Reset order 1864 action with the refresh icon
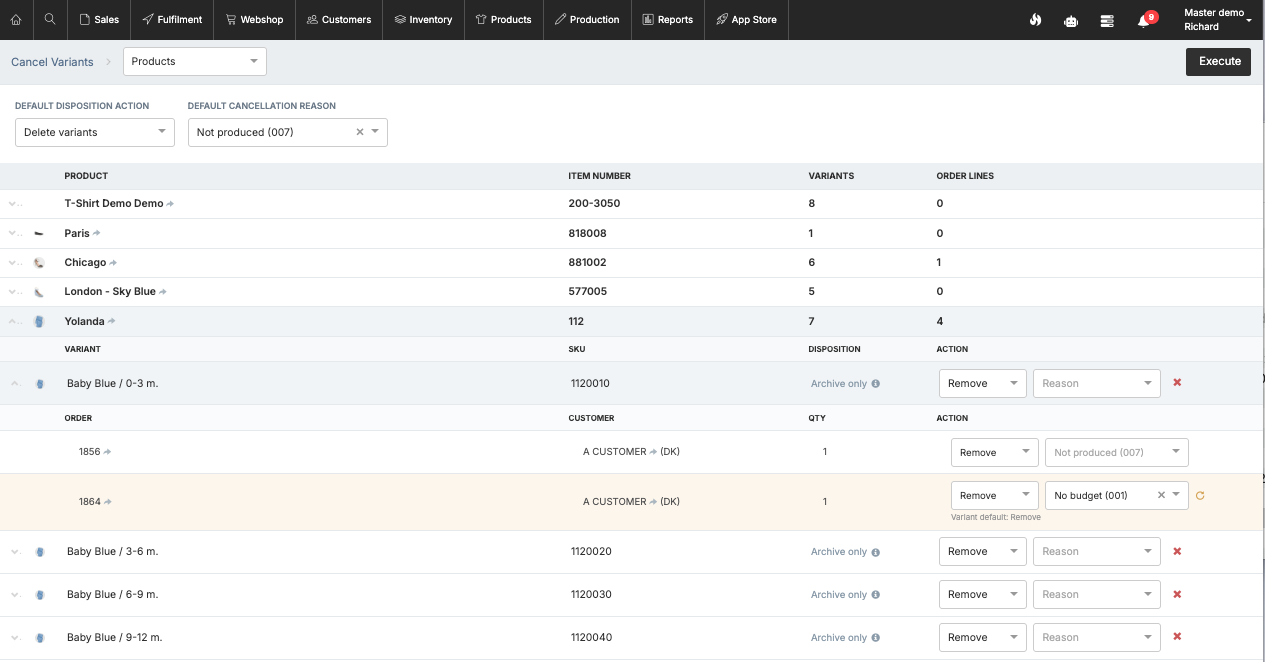Image resolution: width=1265 pixels, height=662 pixels. point(1200,495)
